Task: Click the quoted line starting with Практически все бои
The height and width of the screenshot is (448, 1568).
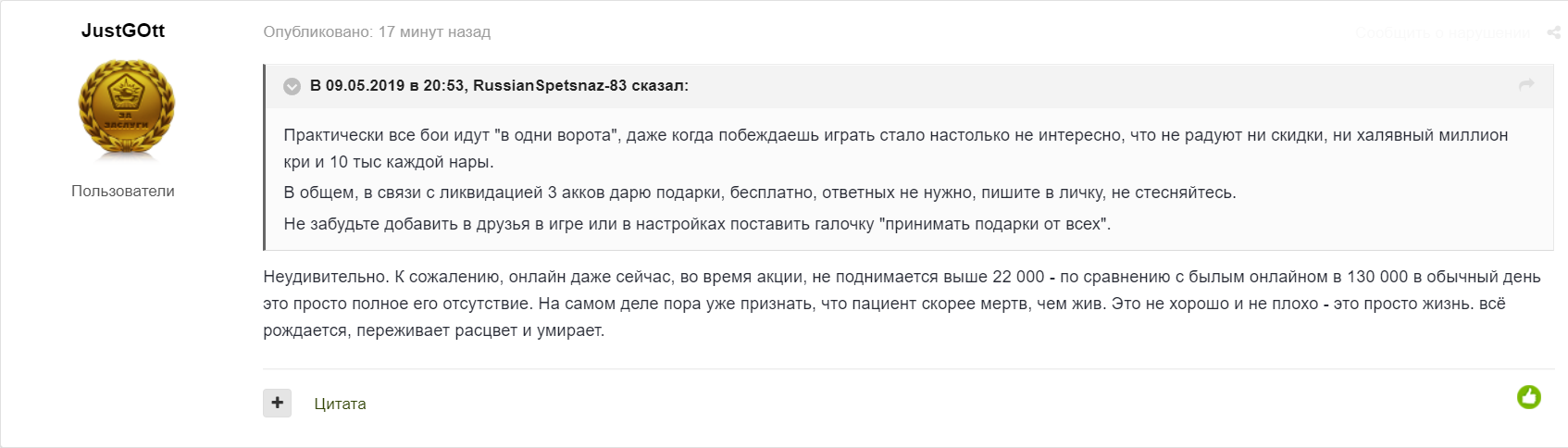Action: tap(895, 135)
